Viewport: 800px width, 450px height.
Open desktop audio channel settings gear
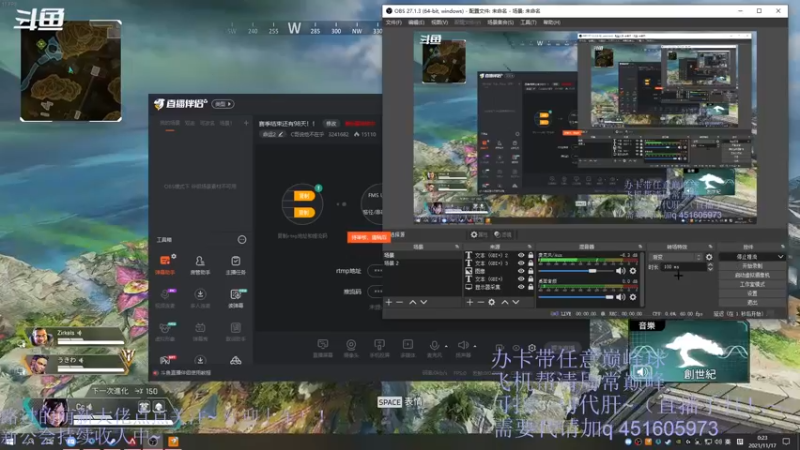pos(633,296)
